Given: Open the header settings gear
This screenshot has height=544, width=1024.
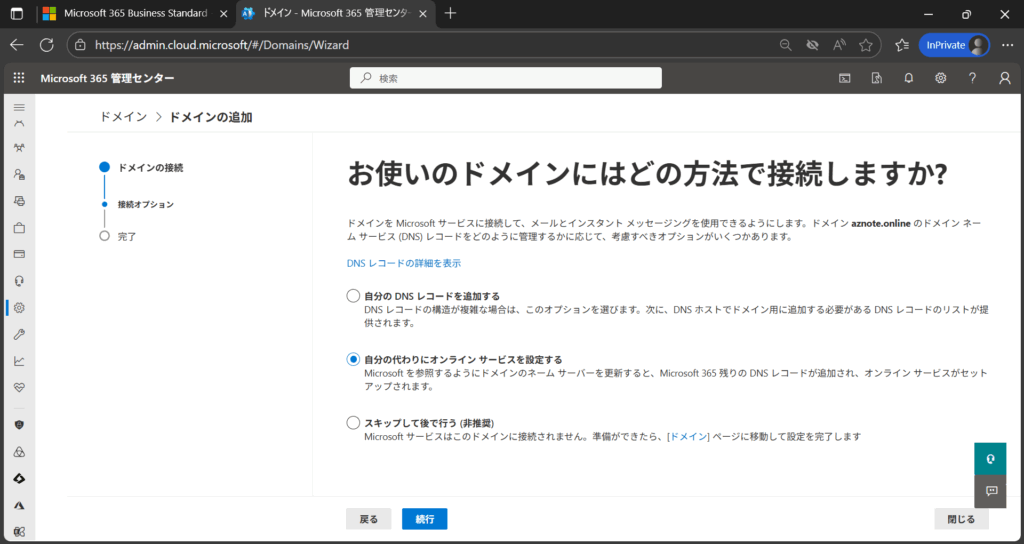Looking at the screenshot, I should click(x=940, y=78).
